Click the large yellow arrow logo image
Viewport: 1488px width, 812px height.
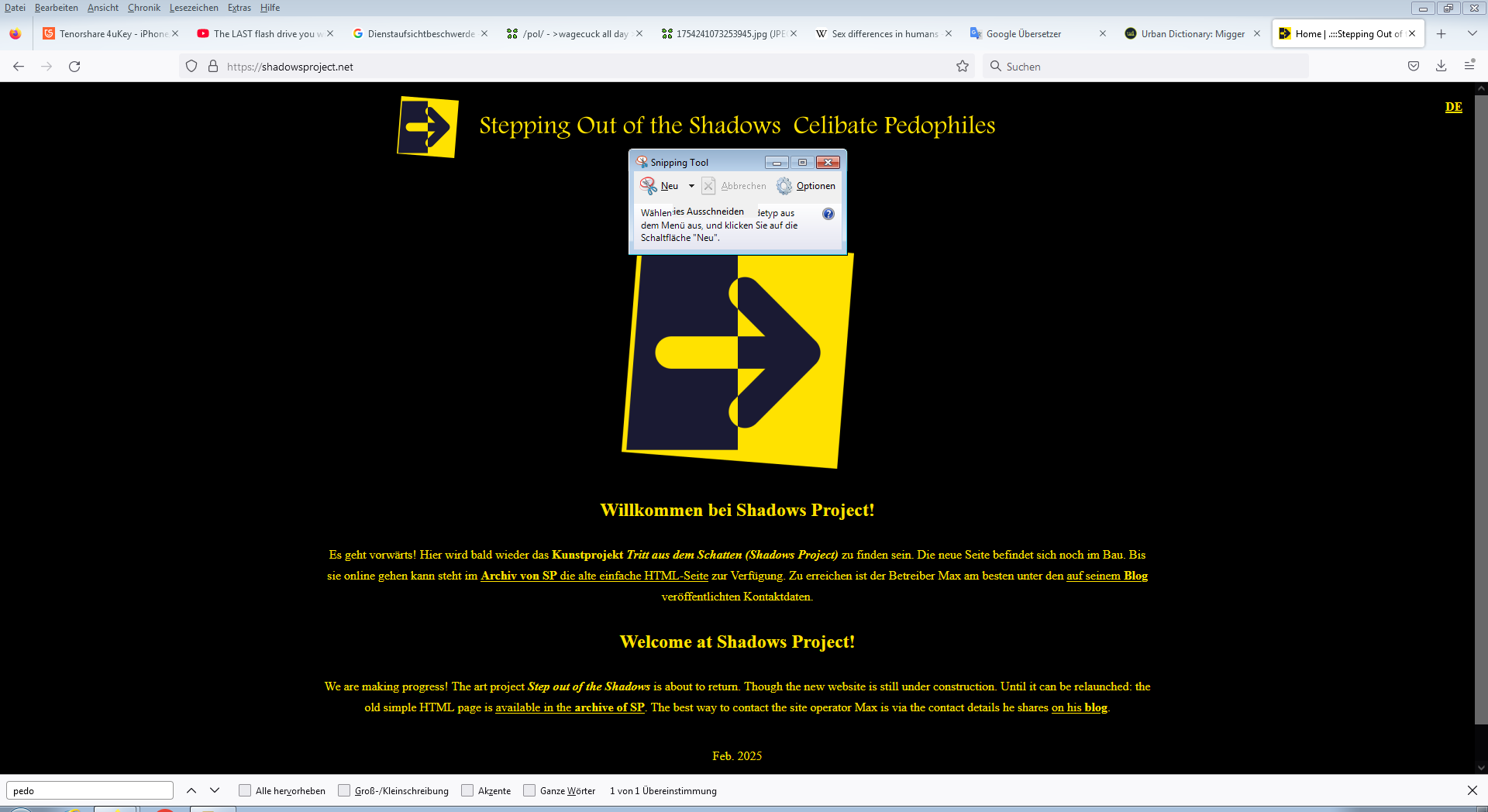tap(738, 361)
